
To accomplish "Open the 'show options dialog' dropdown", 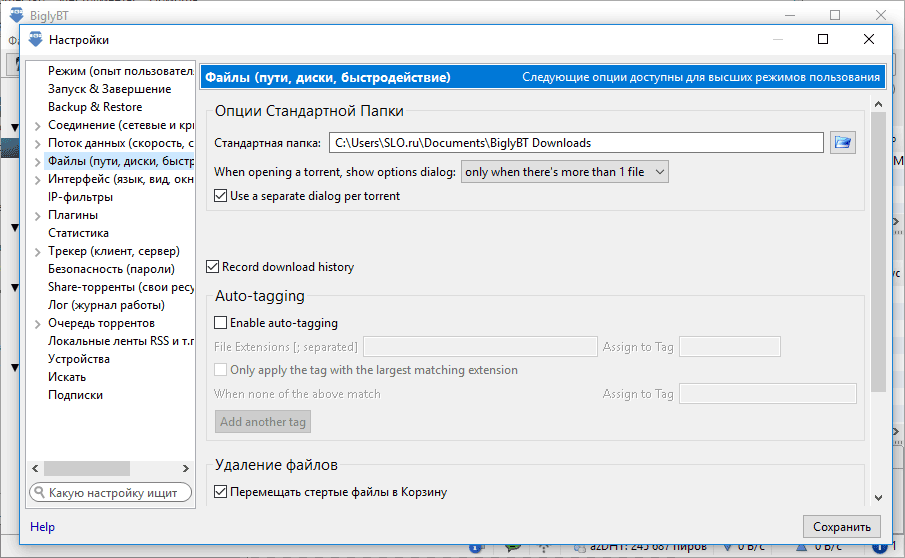I will (564, 172).
